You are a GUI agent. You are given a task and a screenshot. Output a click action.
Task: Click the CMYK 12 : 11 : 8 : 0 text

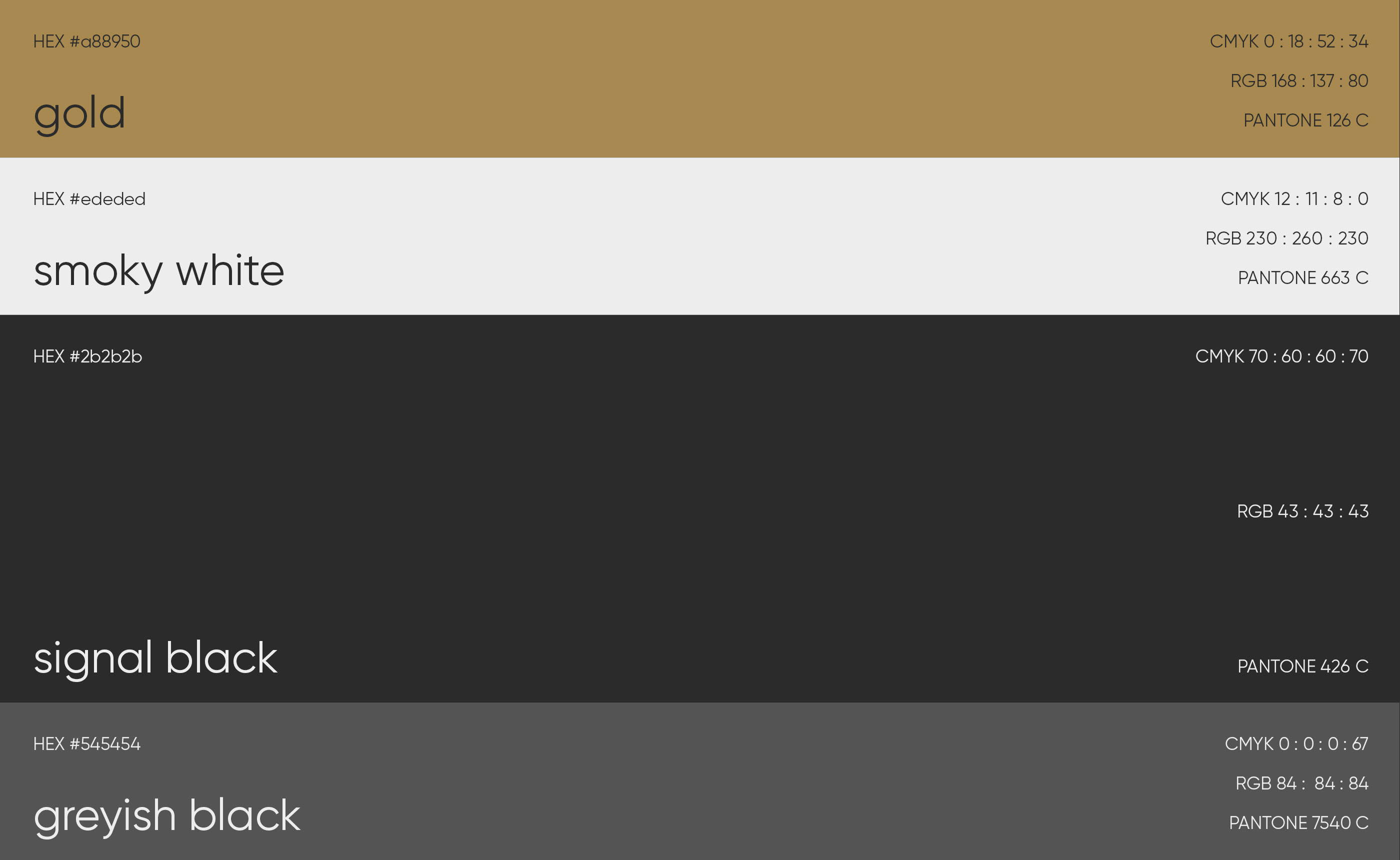(x=1294, y=199)
